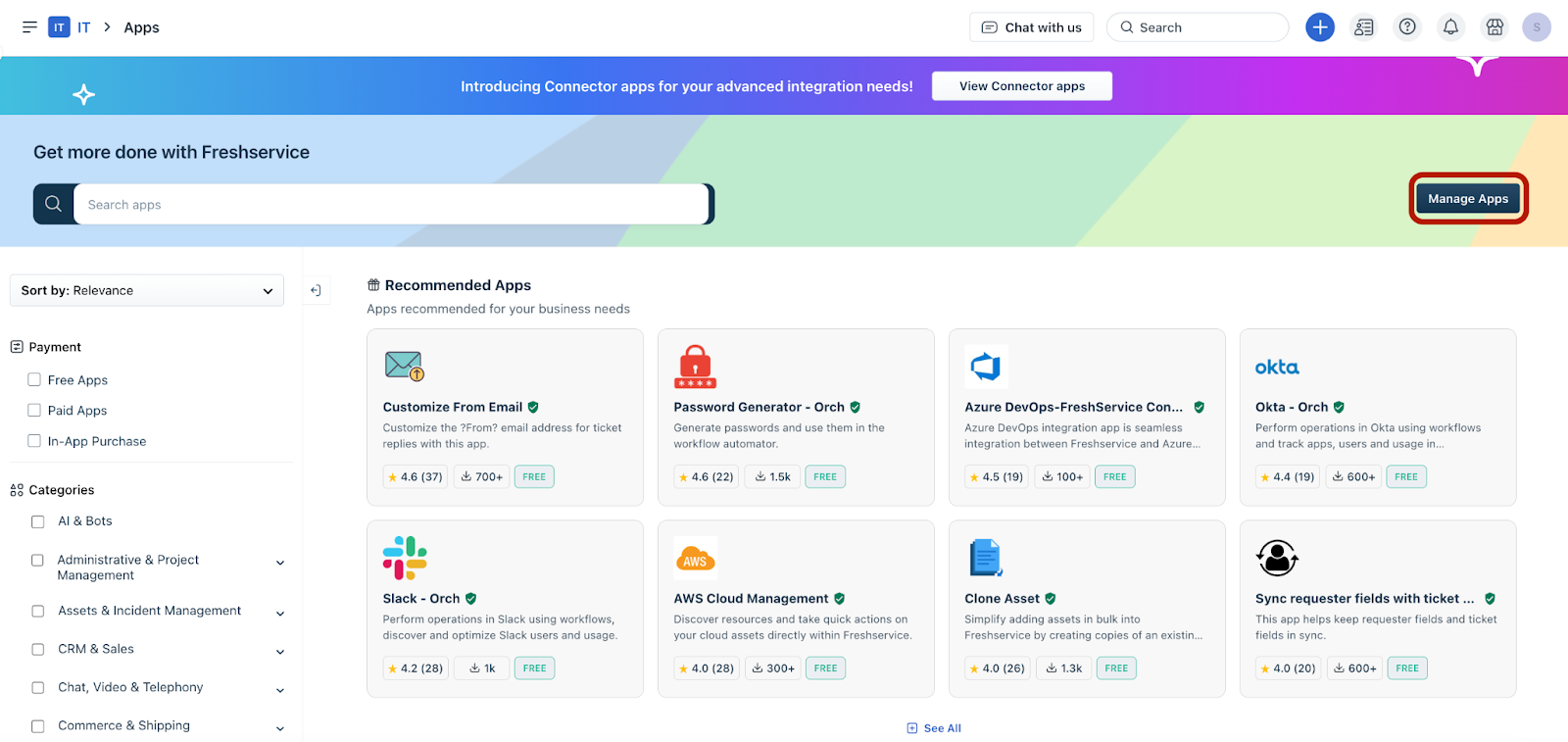The width and height of the screenshot is (1568, 742).
Task: Open the tasks checklist icon in header
Action: (1364, 27)
